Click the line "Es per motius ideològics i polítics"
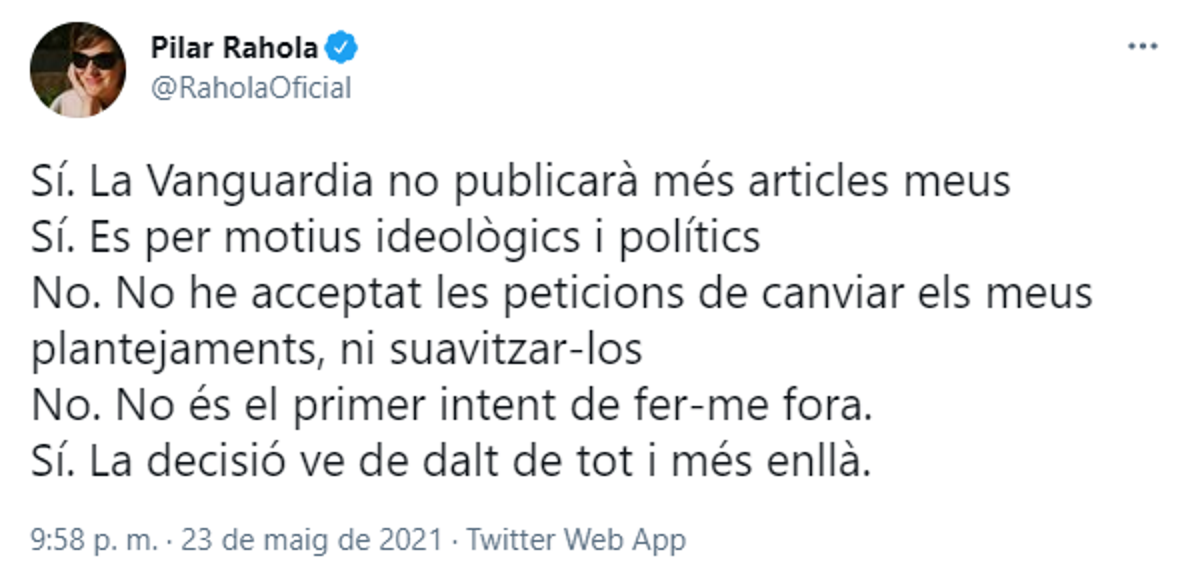Viewport: 1188px width, 578px height. pyautogui.click(x=395, y=240)
